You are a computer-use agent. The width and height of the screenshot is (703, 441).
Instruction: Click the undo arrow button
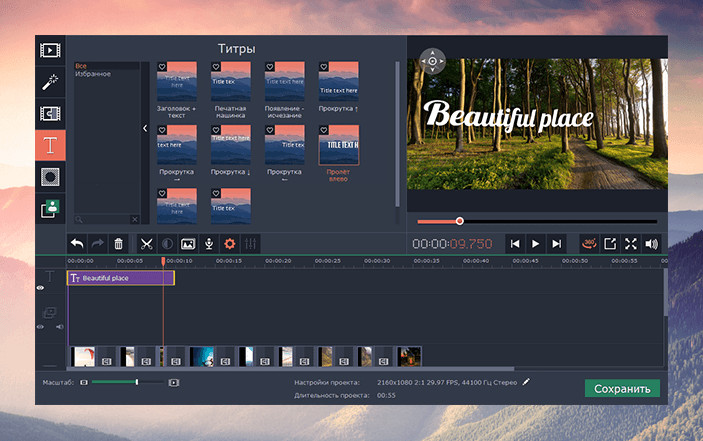(x=77, y=244)
